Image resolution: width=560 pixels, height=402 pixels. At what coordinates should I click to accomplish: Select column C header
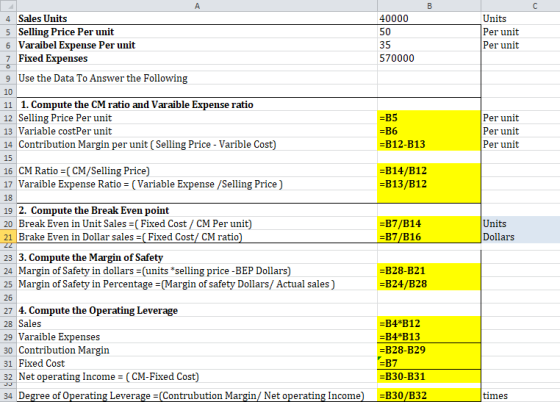[521, 5]
